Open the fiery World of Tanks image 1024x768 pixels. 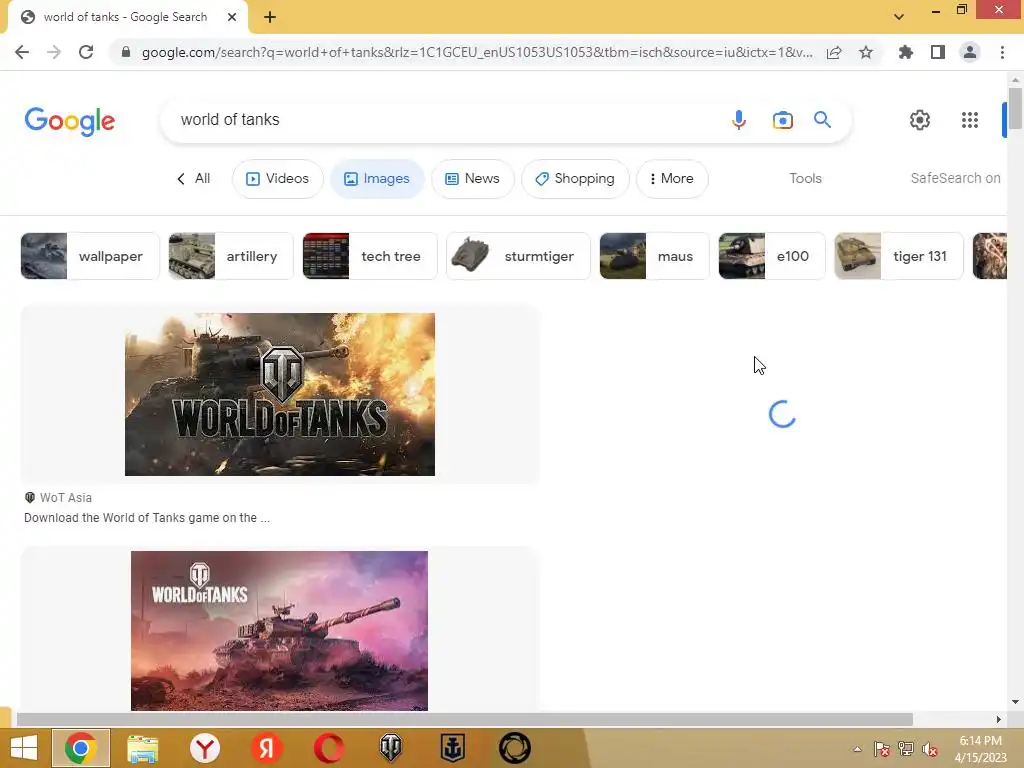tap(280, 394)
